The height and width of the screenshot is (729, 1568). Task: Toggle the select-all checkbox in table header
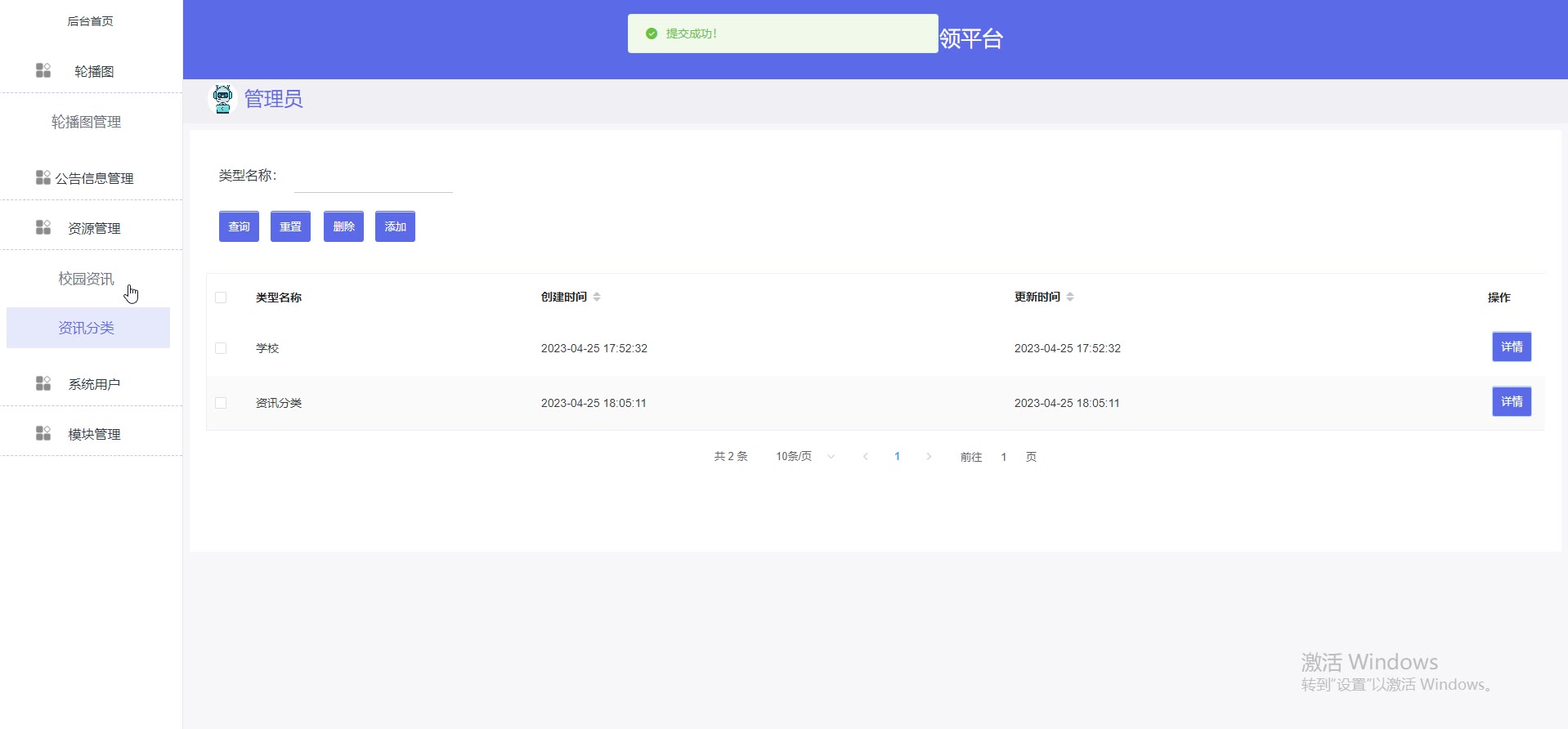coord(221,297)
